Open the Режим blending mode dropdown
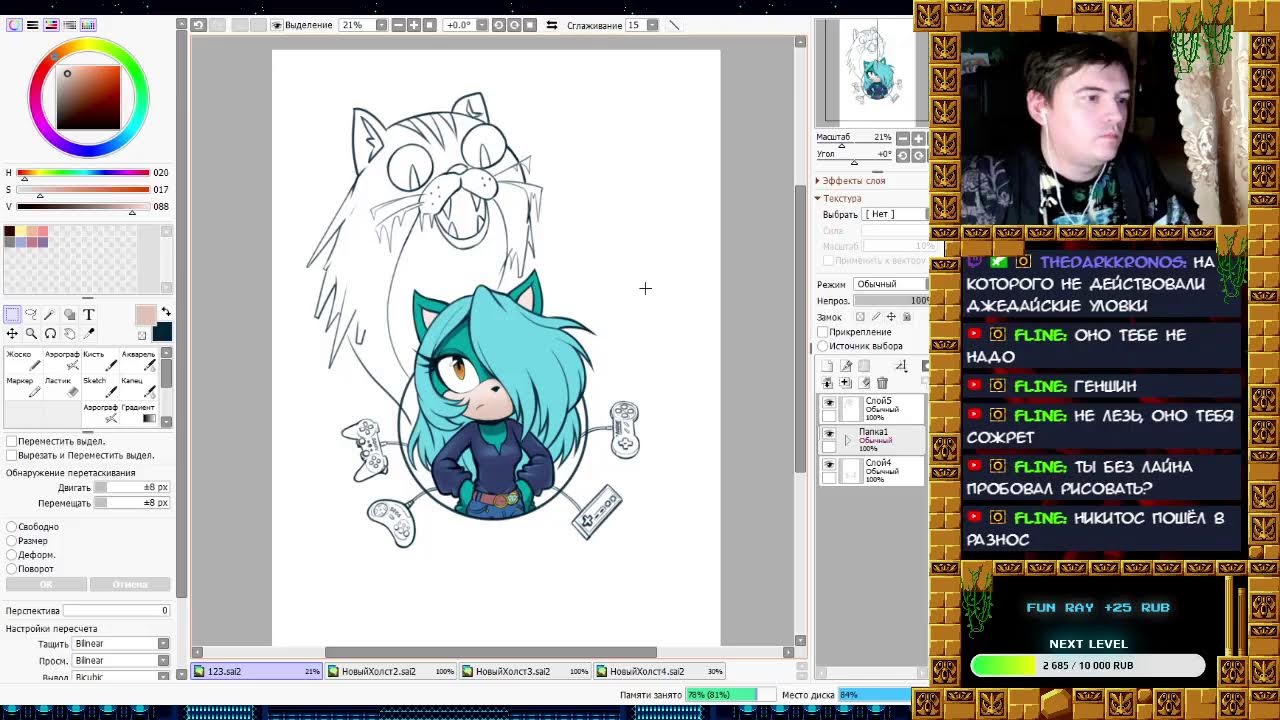 pyautogui.click(x=889, y=284)
